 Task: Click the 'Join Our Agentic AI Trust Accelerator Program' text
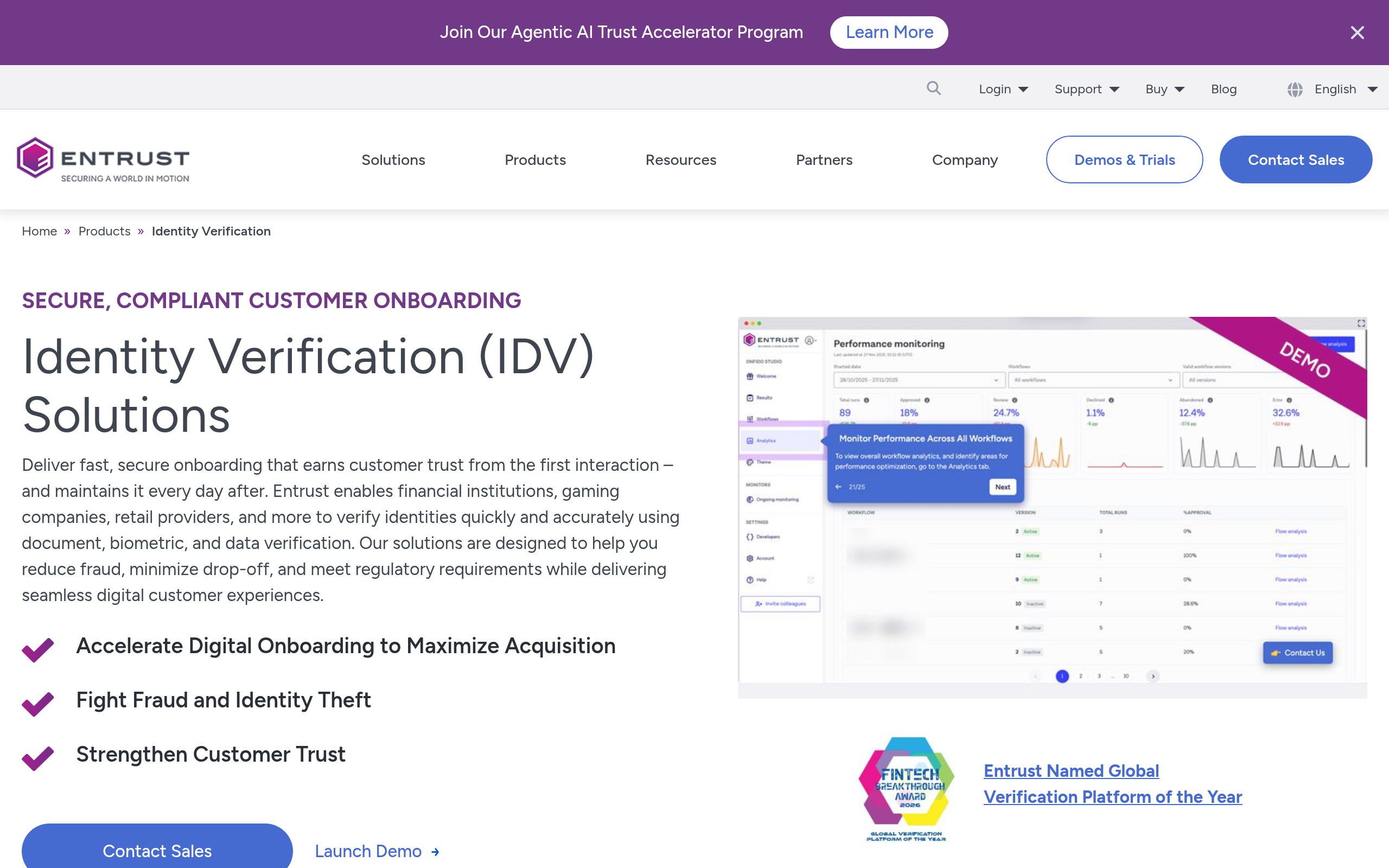tap(621, 32)
